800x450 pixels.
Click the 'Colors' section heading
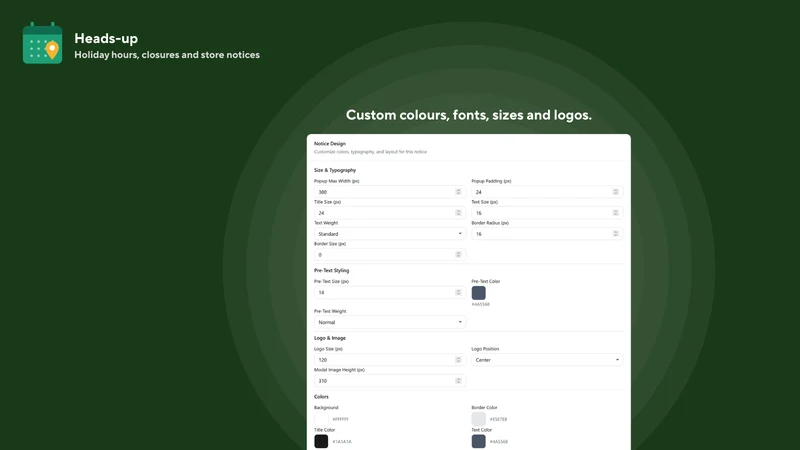321,396
